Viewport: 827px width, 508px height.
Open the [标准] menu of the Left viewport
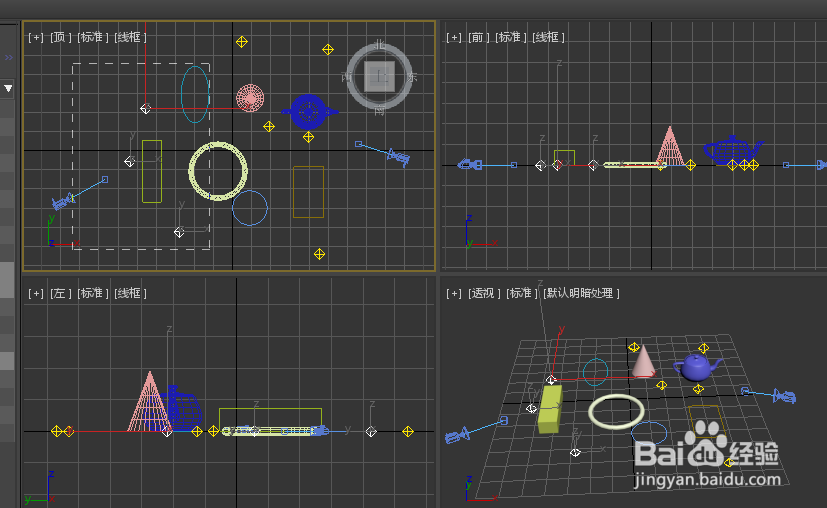click(92, 293)
